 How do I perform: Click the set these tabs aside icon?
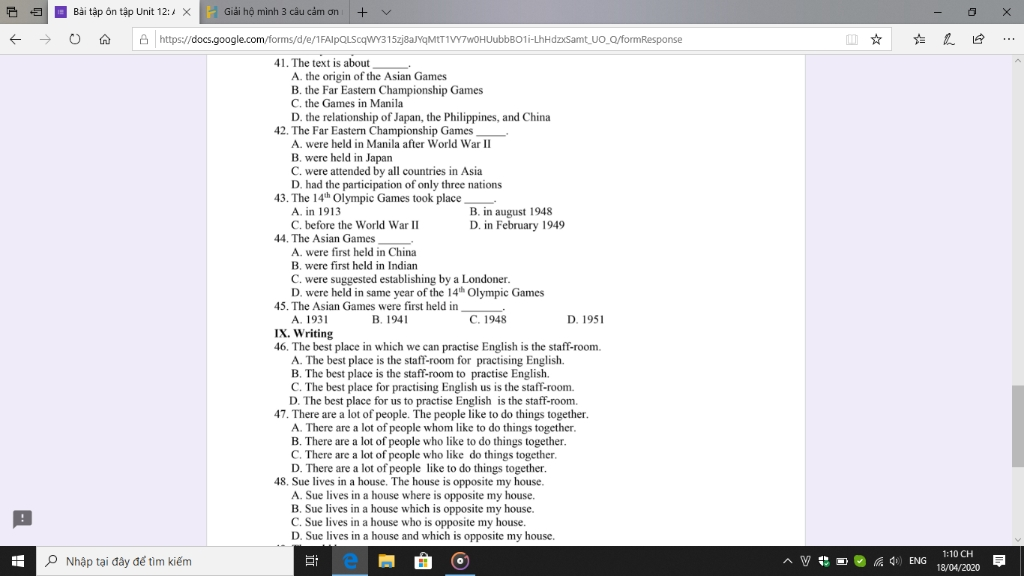[37, 12]
